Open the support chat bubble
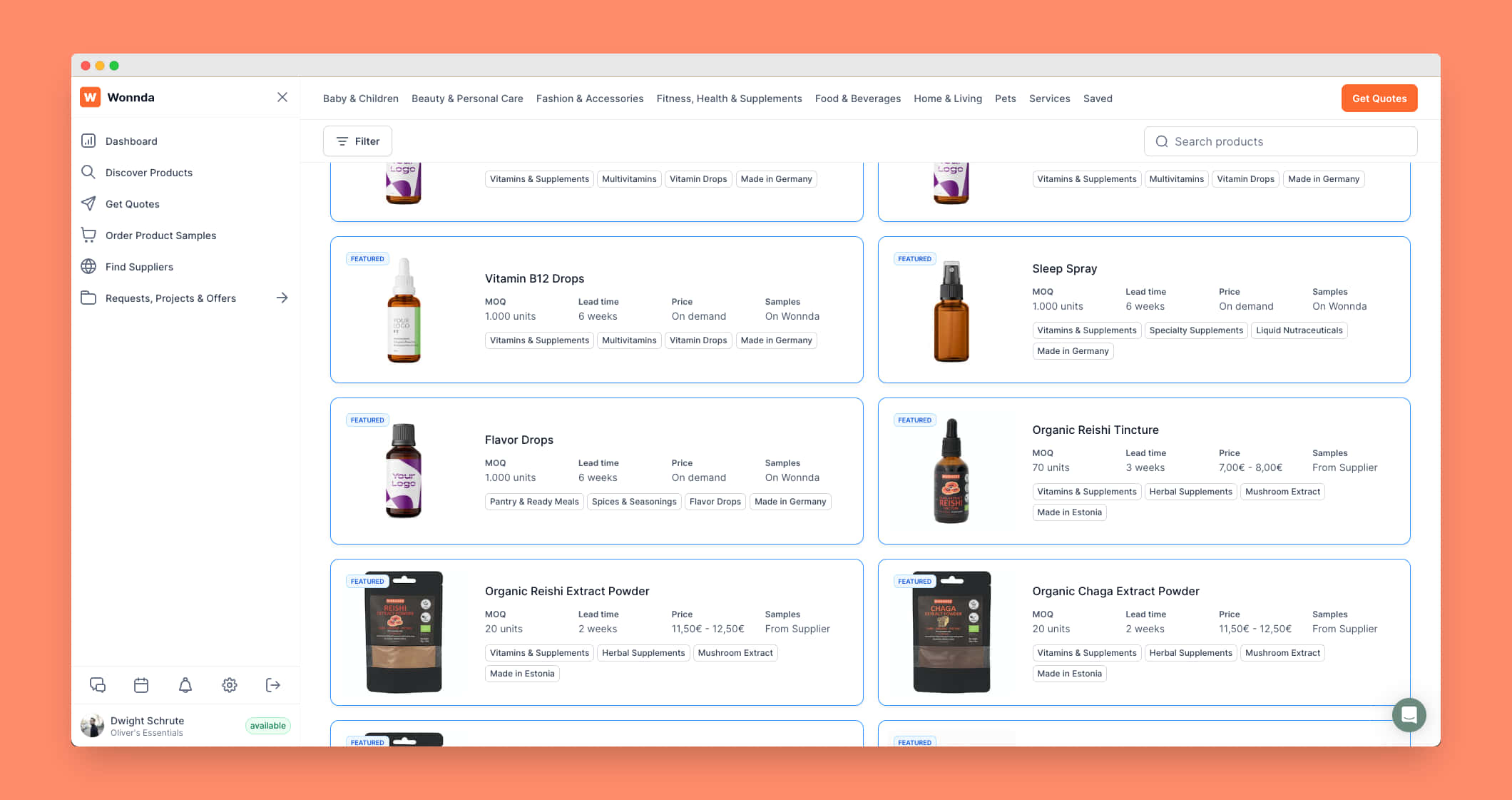1512x800 pixels. click(1409, 715)
